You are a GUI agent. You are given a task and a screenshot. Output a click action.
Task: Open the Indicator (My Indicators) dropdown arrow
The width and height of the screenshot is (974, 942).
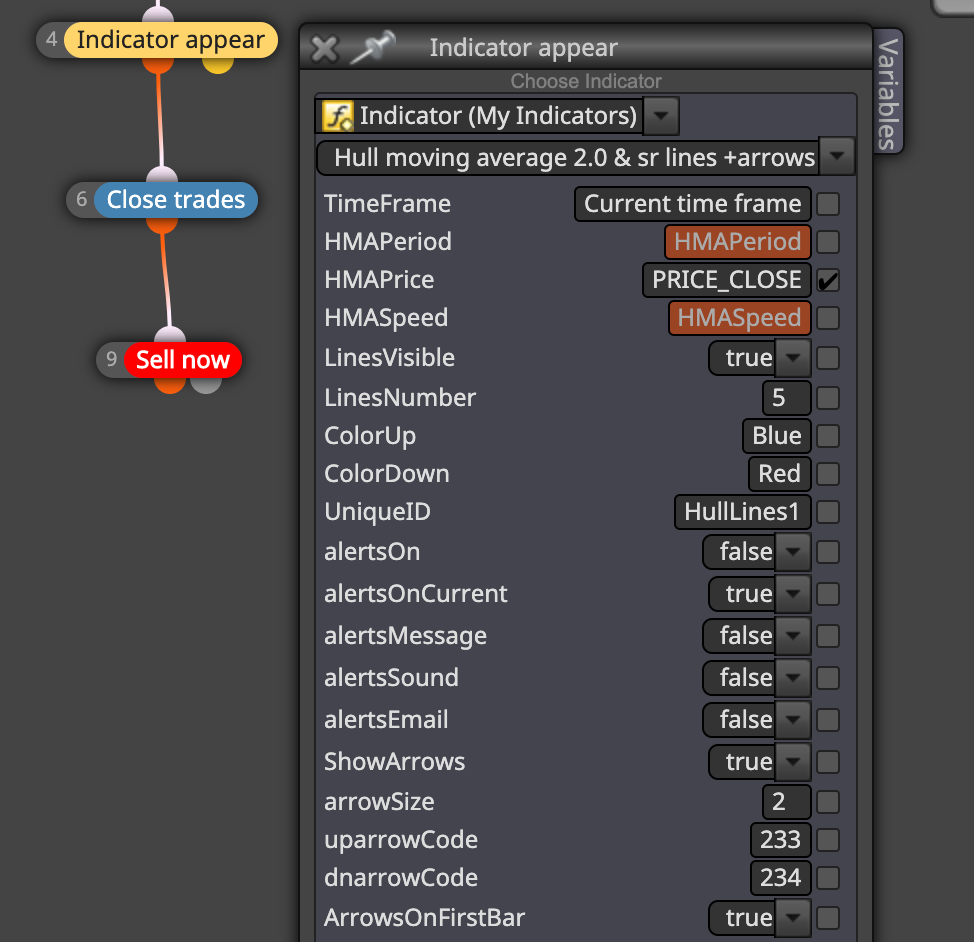tap(661, 116)
